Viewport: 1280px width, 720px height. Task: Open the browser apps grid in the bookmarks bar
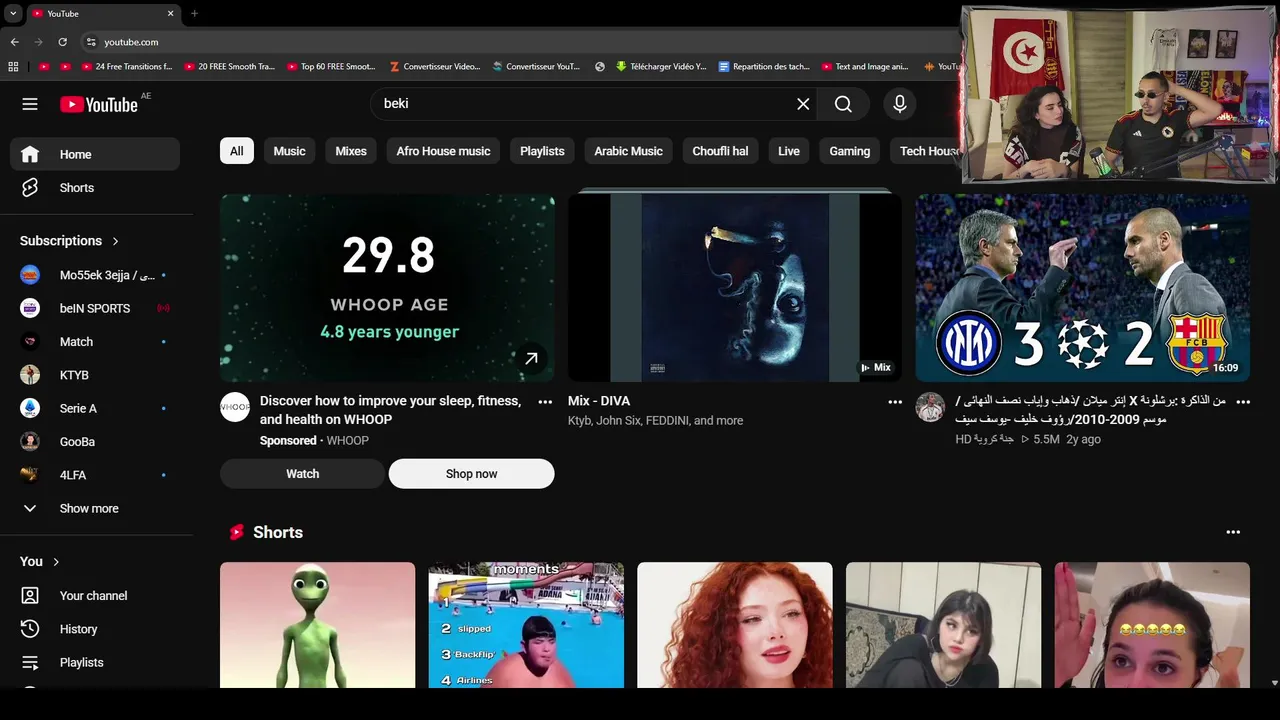coord(13,67)
